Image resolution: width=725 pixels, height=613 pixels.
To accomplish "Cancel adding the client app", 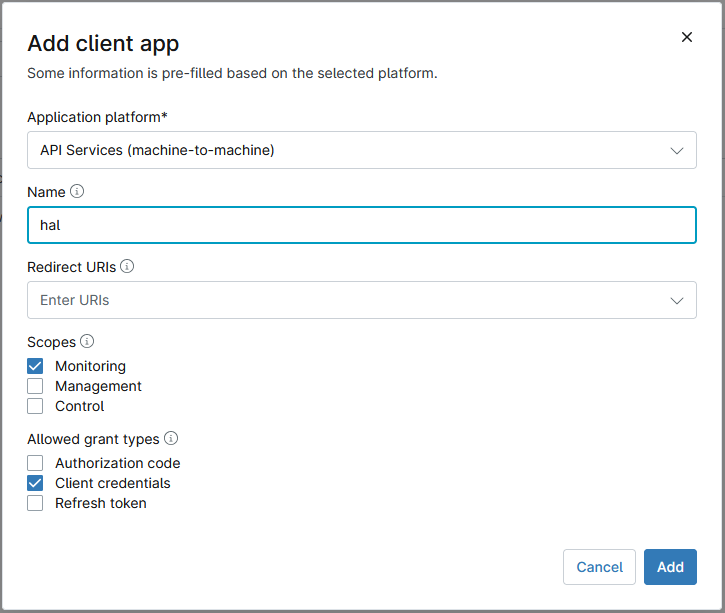I will coord(599,567).
